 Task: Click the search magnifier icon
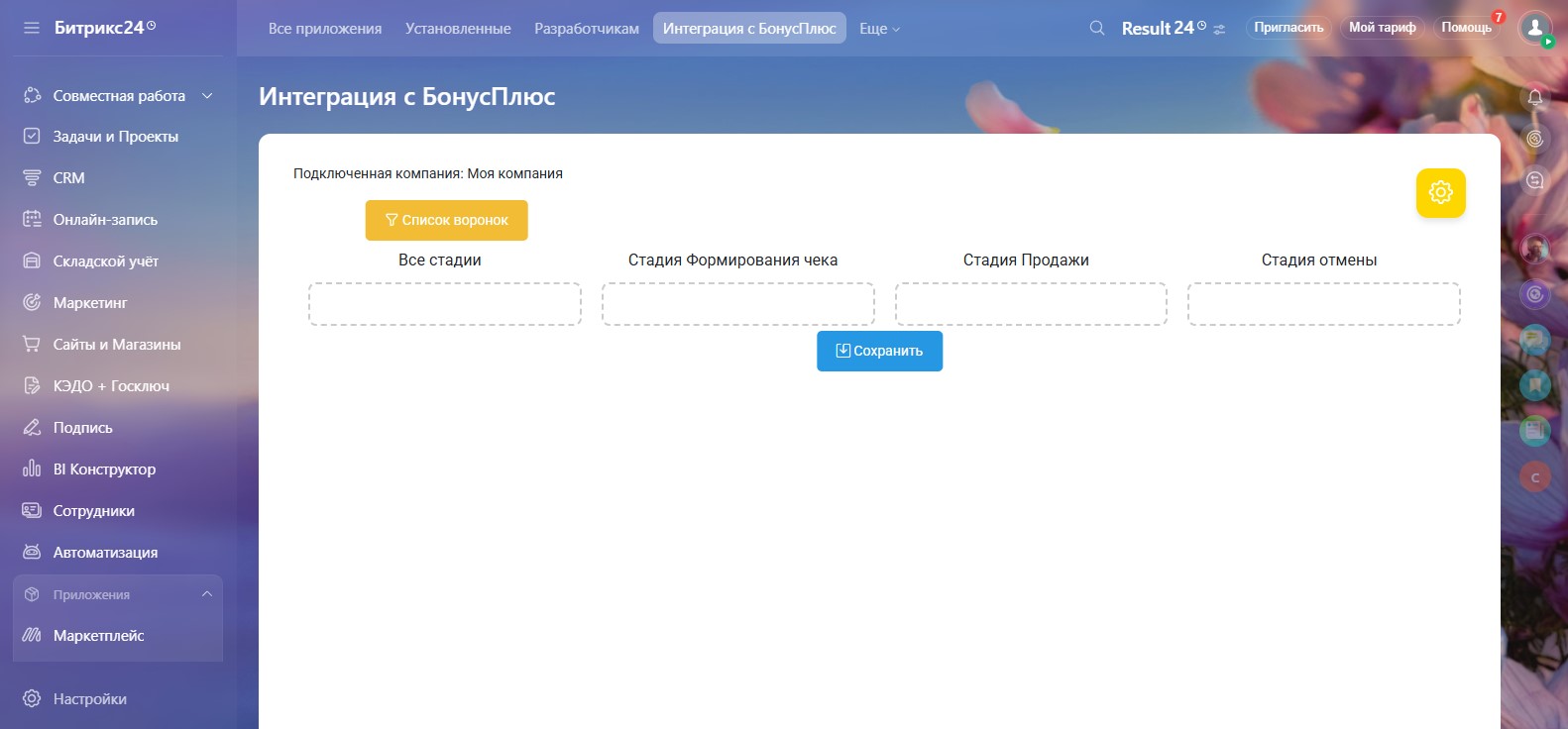click(x=1097, y=29)
